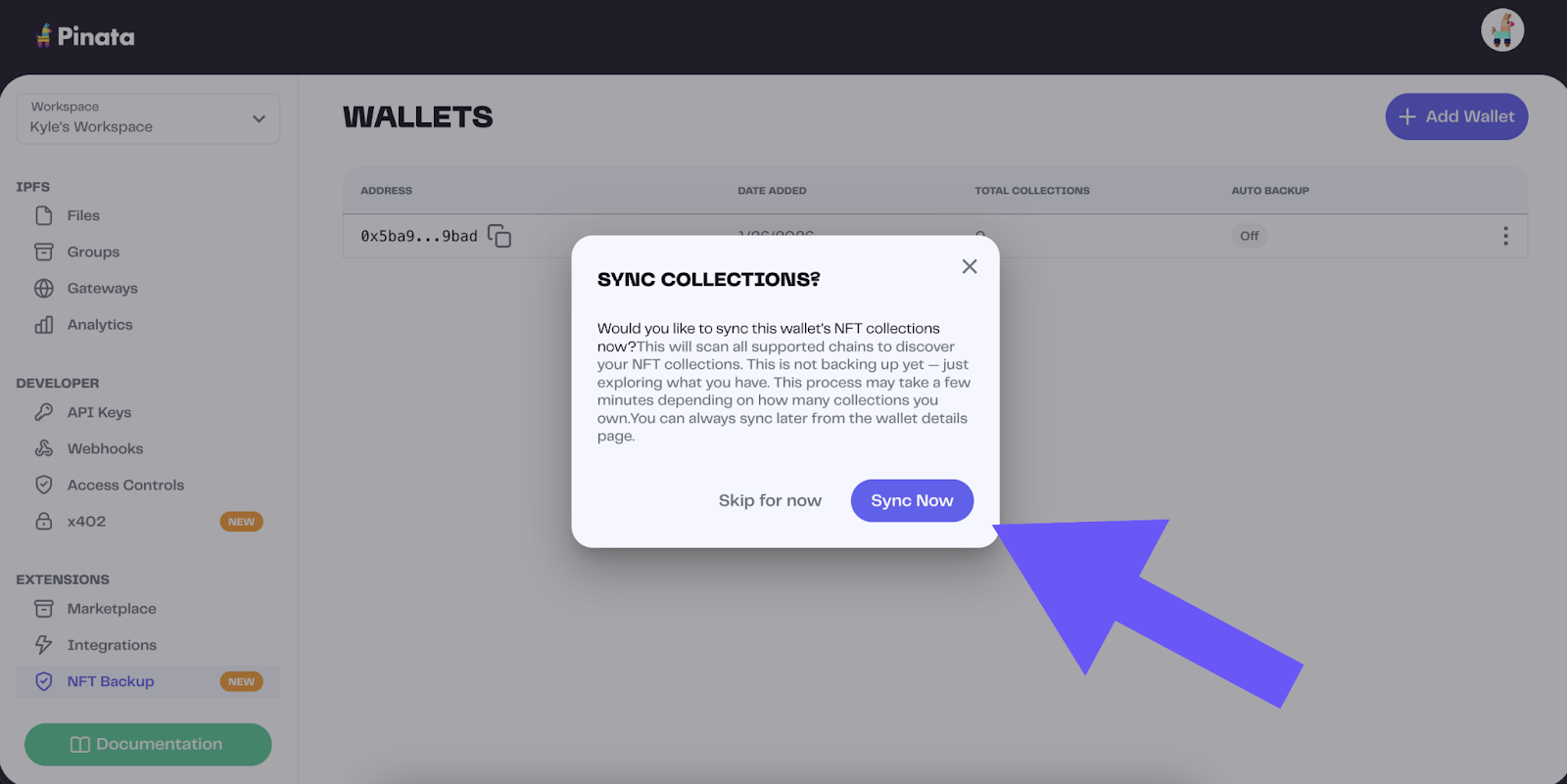Copy the 0x5ba9...9bad wallet address
The image size is (1567, 784).
tap(499, 236)
